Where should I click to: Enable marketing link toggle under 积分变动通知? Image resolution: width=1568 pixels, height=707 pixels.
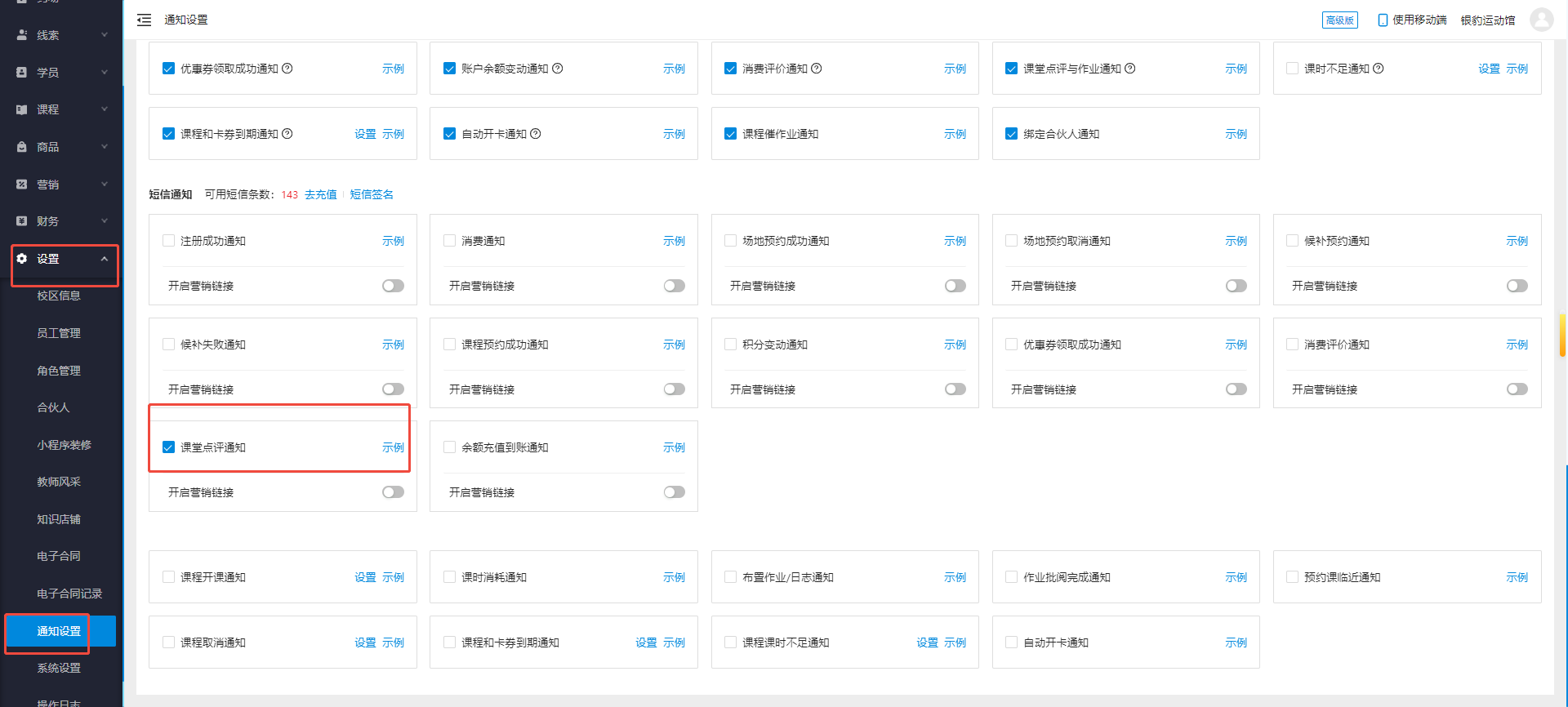(x=955, y=389)
